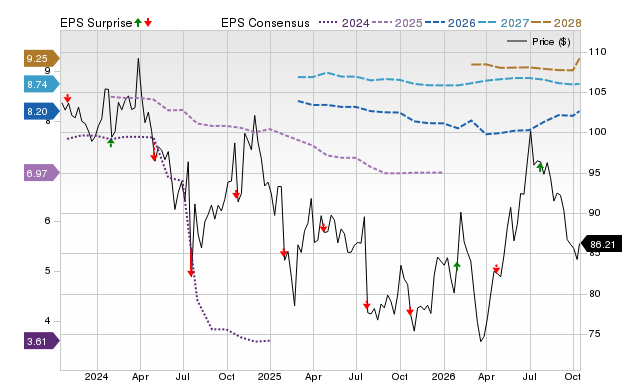The height and width of the screenshot is (382, 640).
Task: Click the 2025 x-axis label
Action: point(270,376)
